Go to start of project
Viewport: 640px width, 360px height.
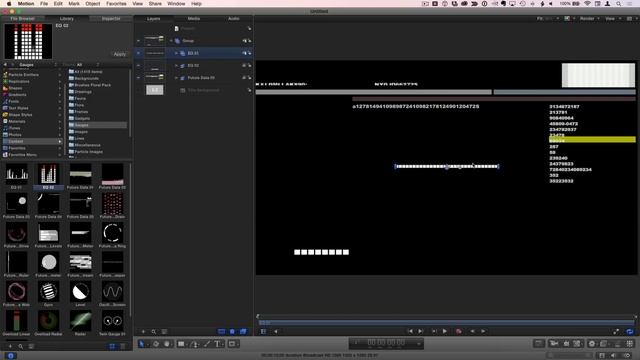point(410,331)
